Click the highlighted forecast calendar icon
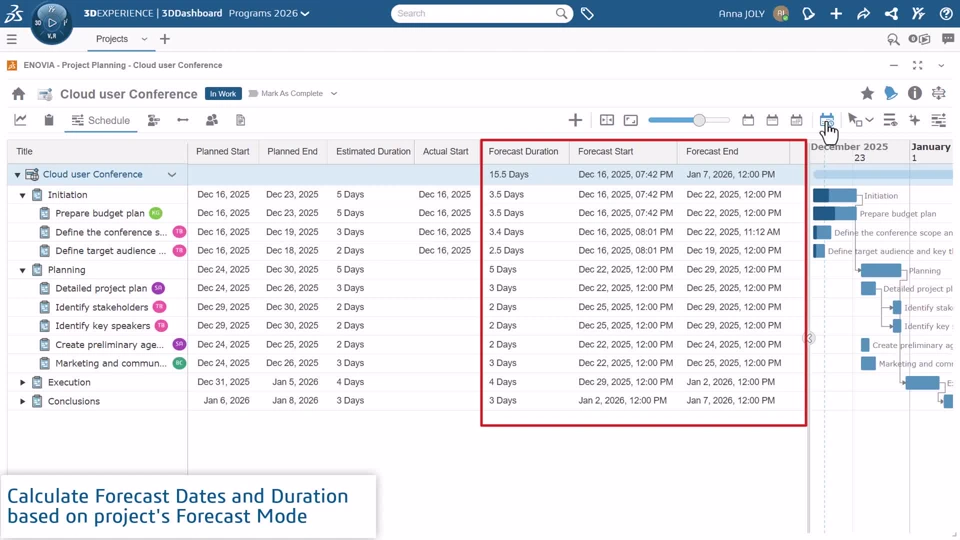 (827, 119)
